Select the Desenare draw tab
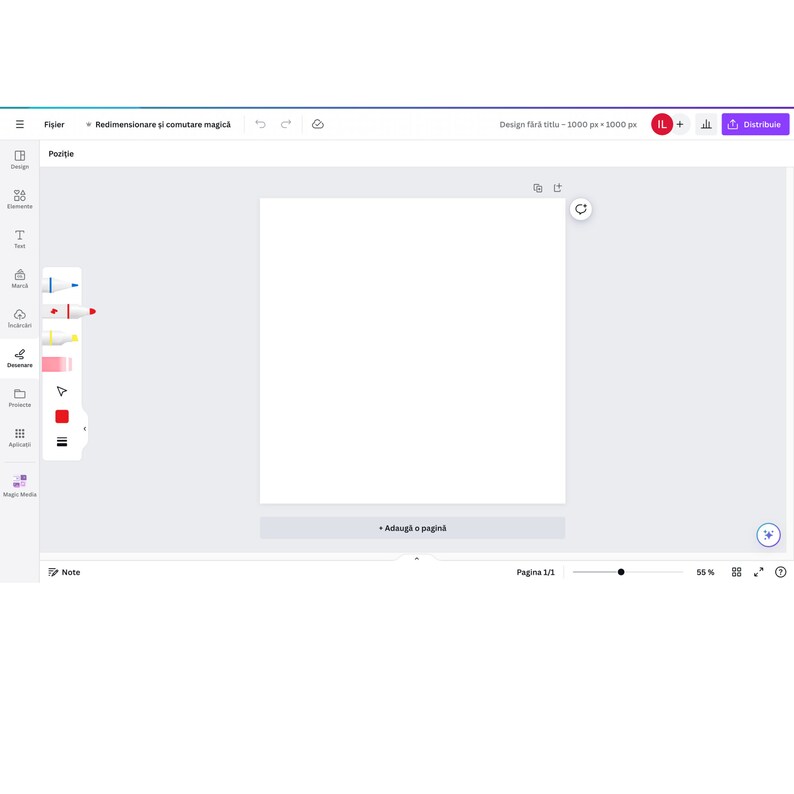Viewport: 794px width, 794px height. pos(20,358)
